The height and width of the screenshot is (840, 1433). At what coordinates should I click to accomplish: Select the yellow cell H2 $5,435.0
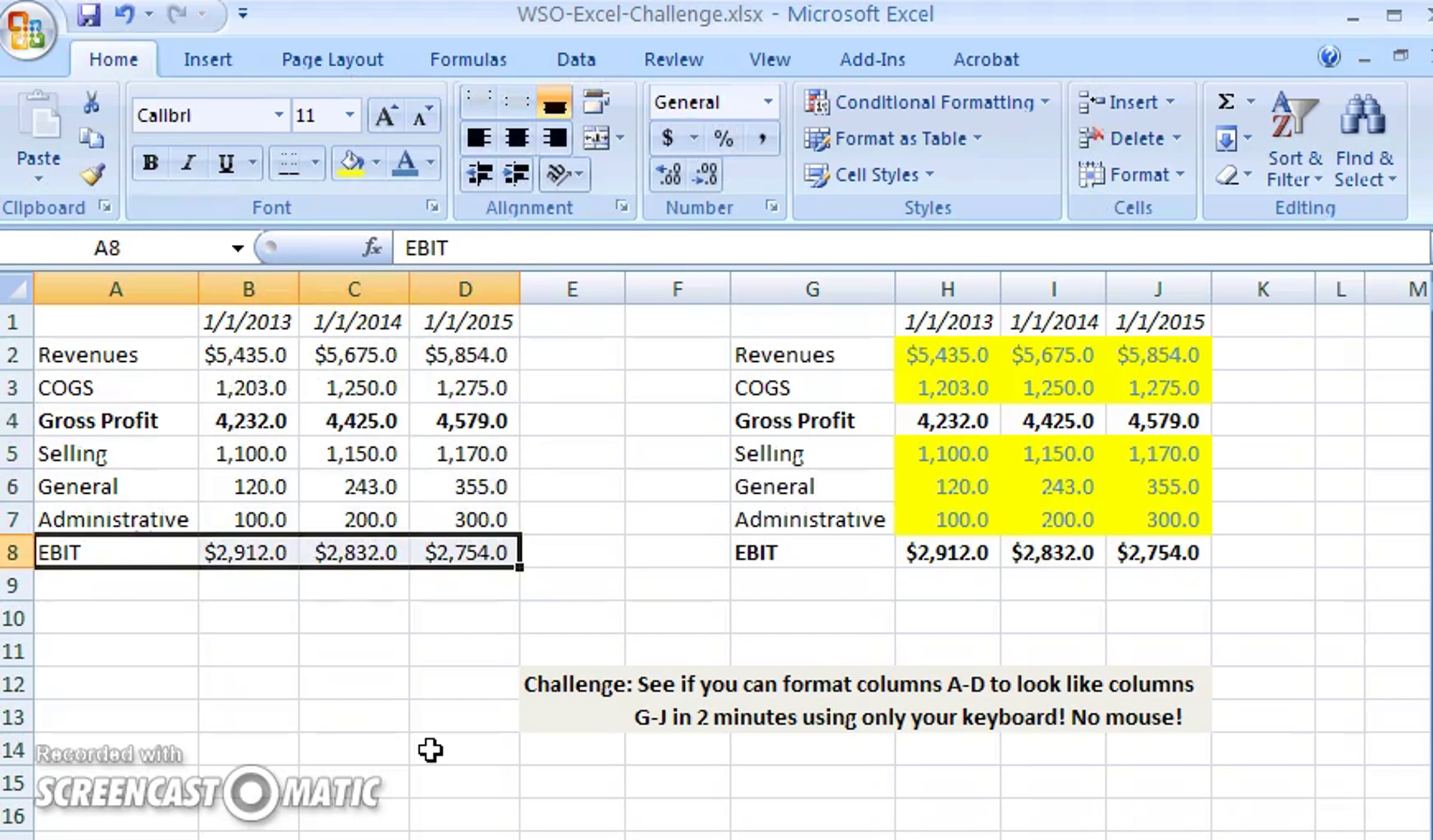tap(948, 355)
